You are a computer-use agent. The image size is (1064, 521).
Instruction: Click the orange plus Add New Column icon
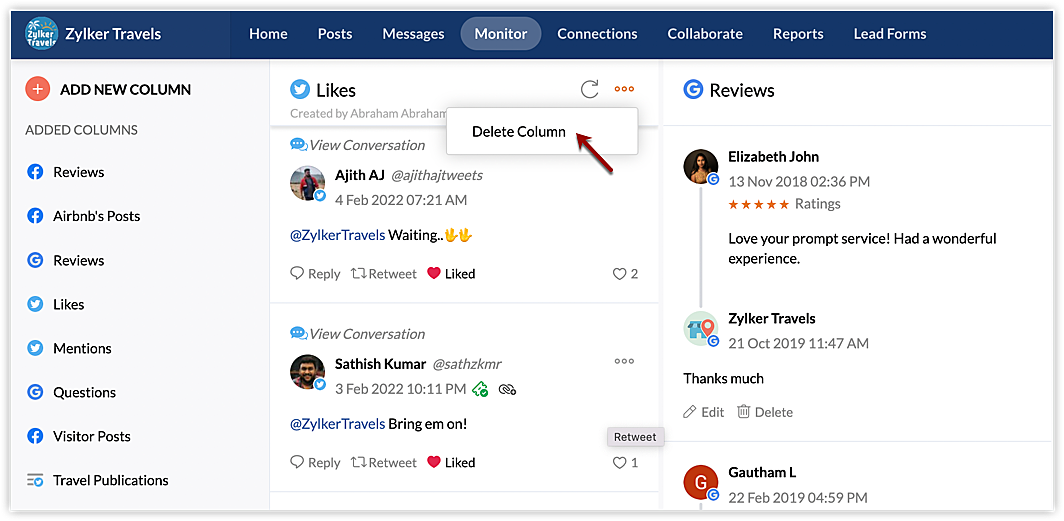point(37,89)
